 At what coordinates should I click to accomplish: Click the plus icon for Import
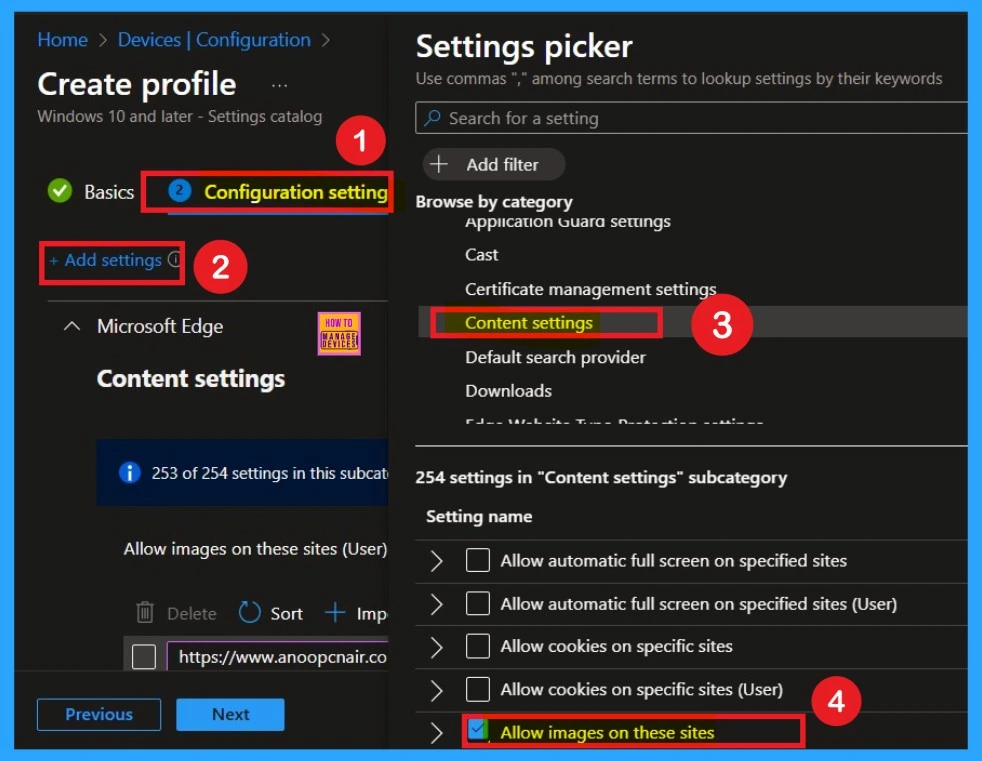335,613
